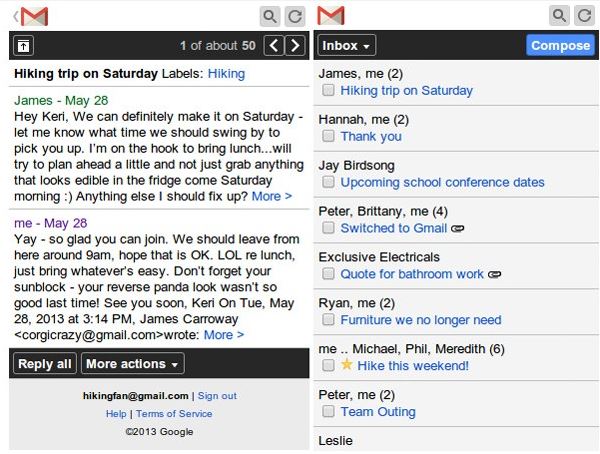The width and height of the screenshot is (600, 454).
Task: Open the Switched to Gmail email
Action: (x=393, y=228)
